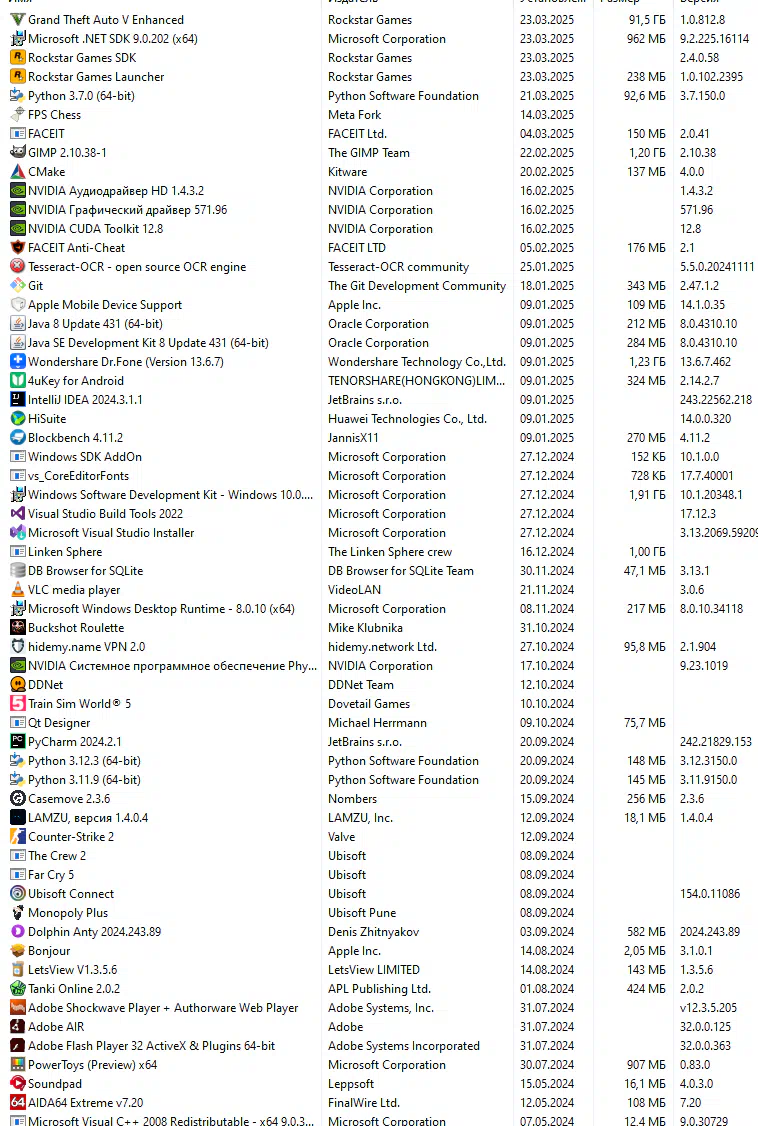Screen dimensions: 758x1126
Task: Click the Tanki Online 2.0.2 icon
Action: click(17, 989)
